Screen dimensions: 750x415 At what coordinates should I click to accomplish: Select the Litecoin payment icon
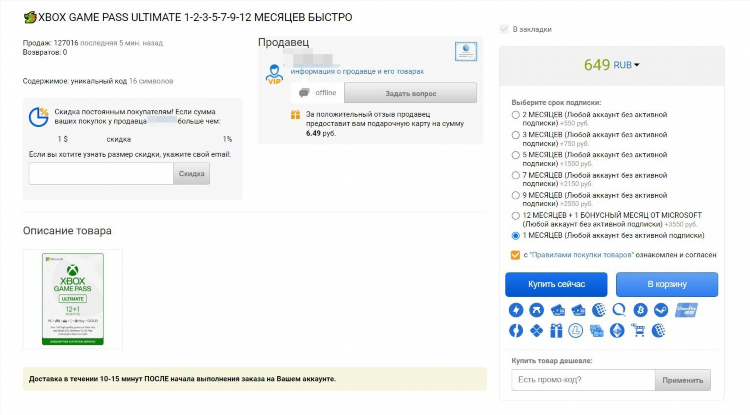[x=575, y=330]
